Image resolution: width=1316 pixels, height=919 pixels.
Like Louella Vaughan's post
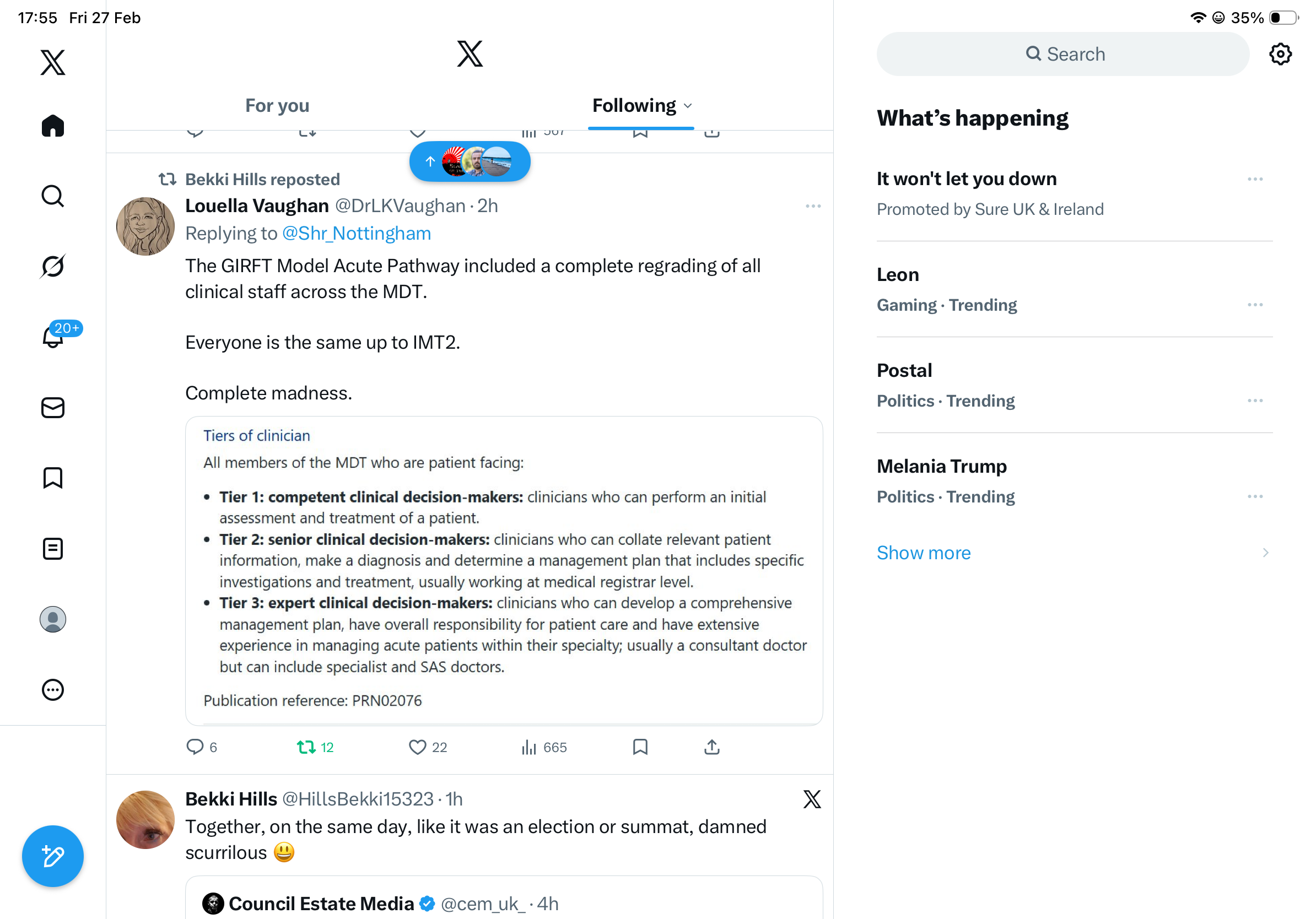[417, 747]
